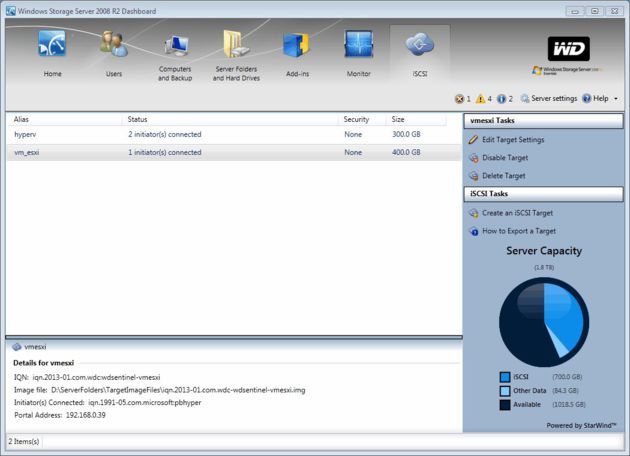Click the vmesxi Tasks header

tap(544, 121)
